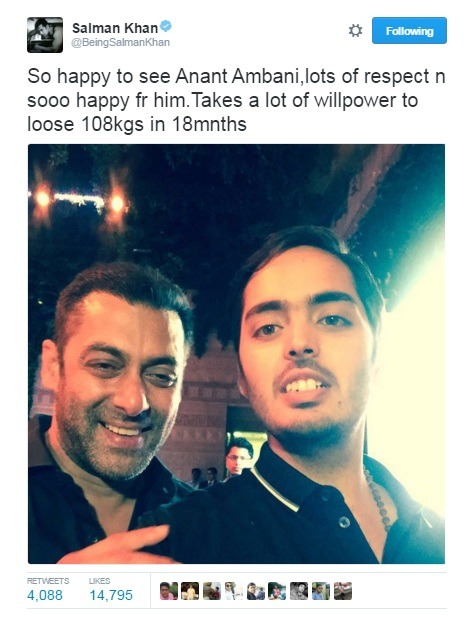Open the sixth liker avatar
Image resolution: width=475 pixels, height=621 pixels.
[277, 591]
